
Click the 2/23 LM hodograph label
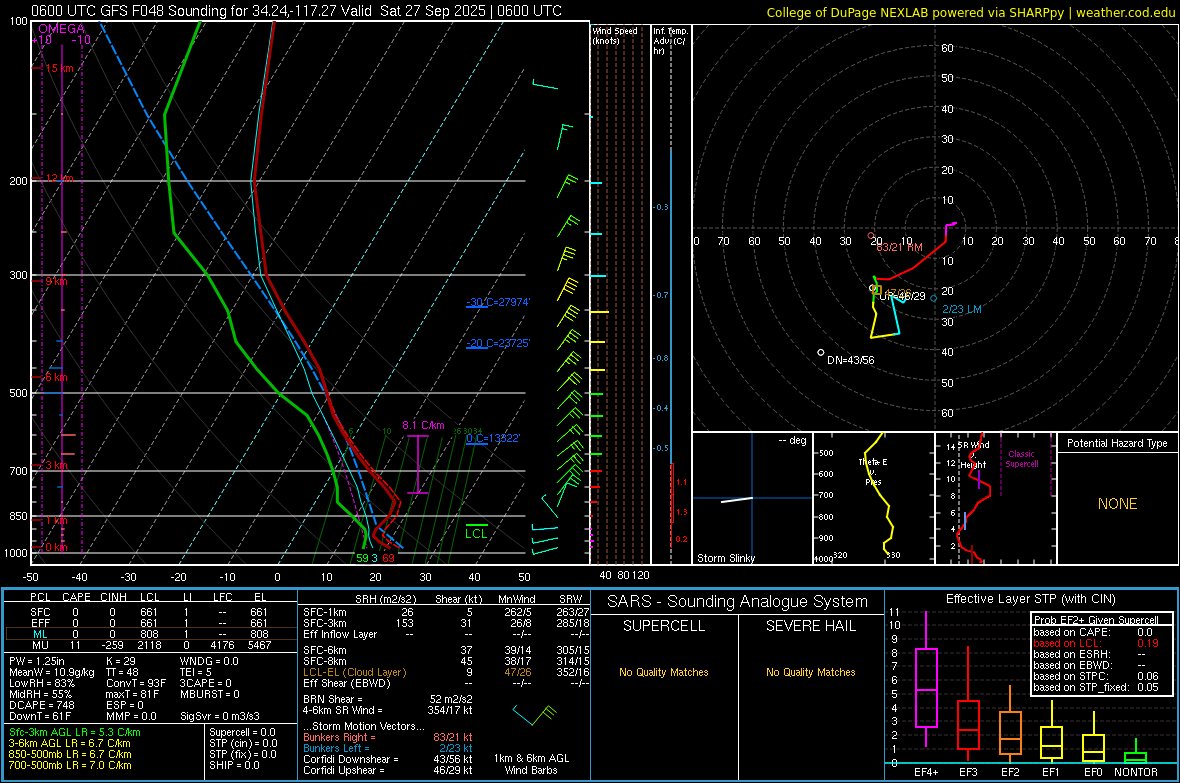pyautogui.click(x=962, y=309)
